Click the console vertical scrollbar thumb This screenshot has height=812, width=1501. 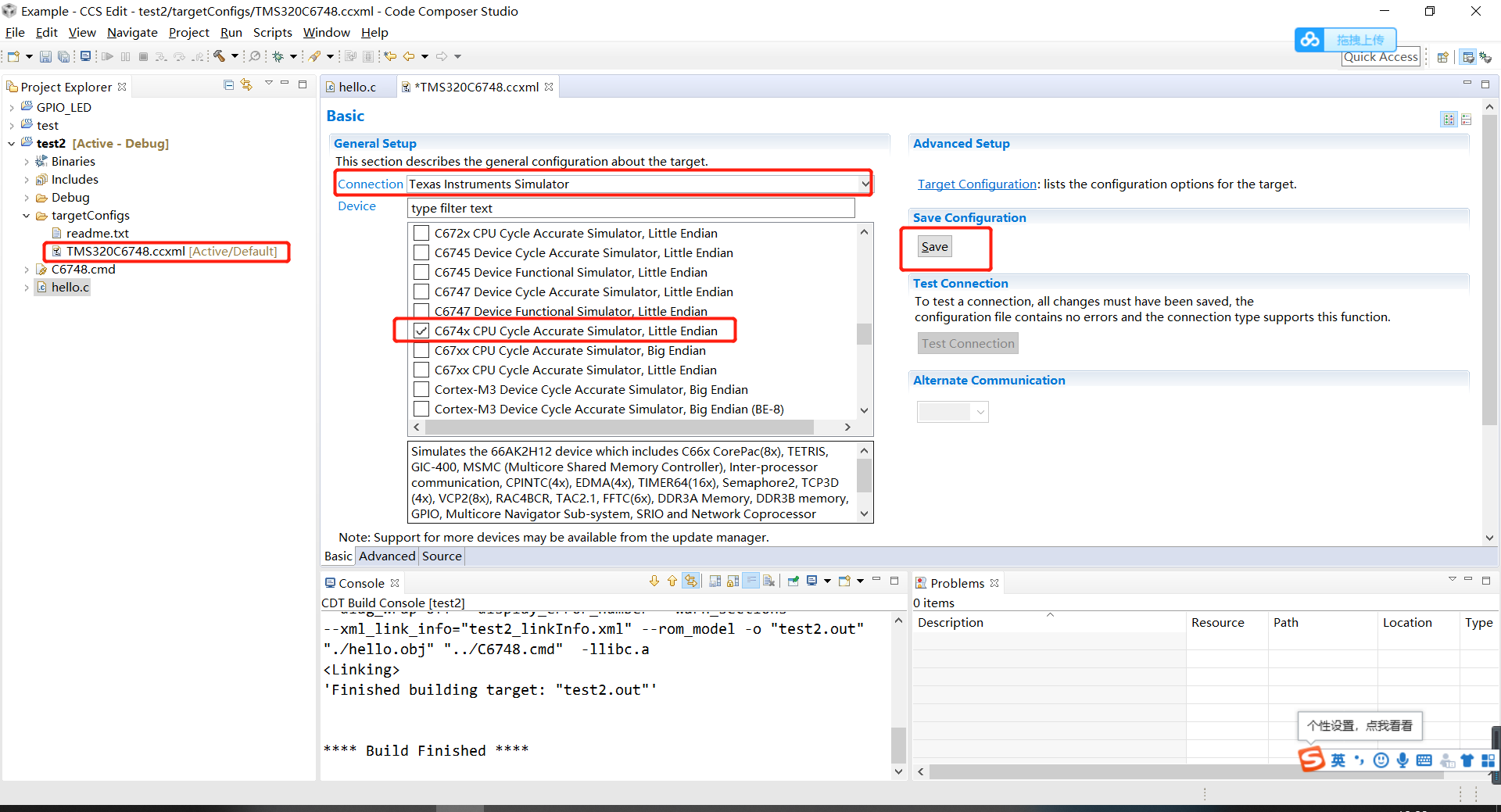tap(898, 744)
